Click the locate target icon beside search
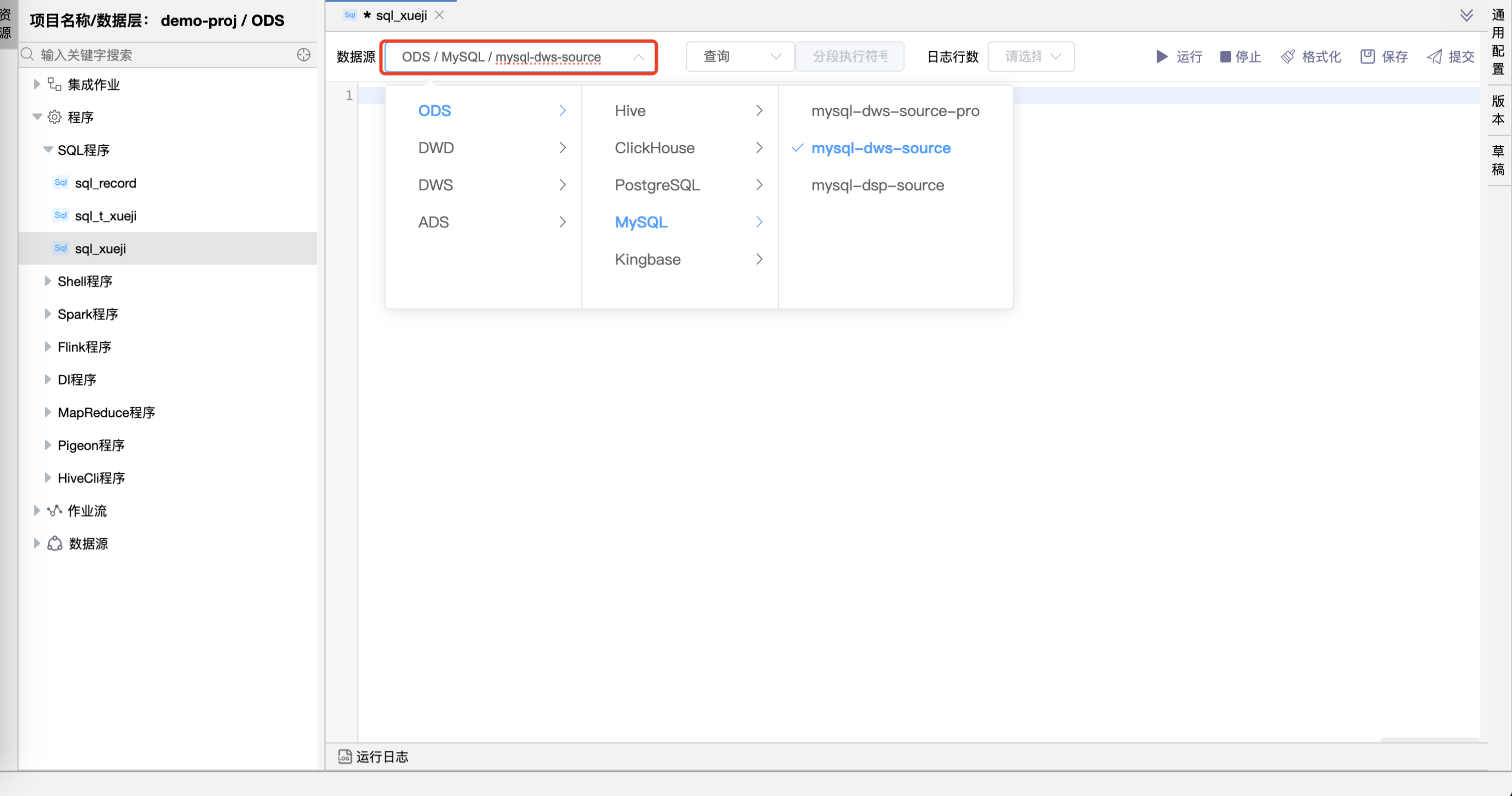 pos(304,55)
